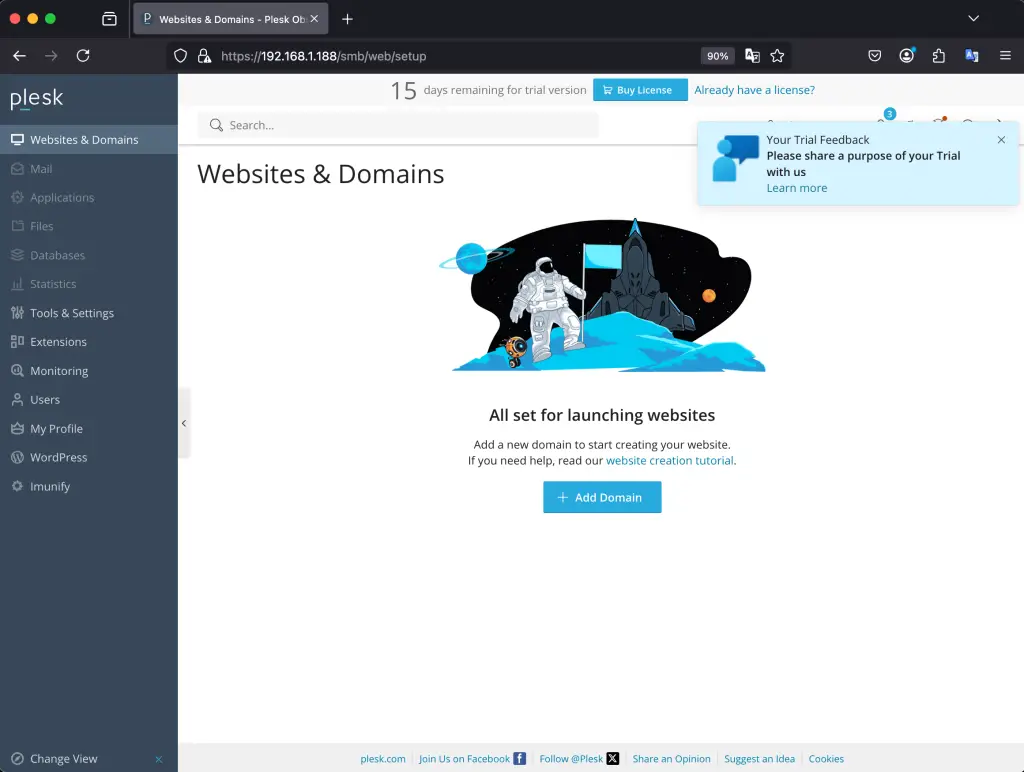The width and height of the screenshot is (1024, 772).
Task: Click the Add Domain button
Action: [602, 497]
